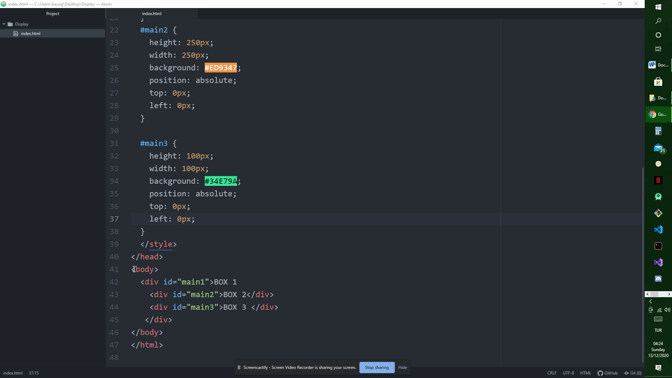Launch Word from the Windows taskbar

[x=658, y=65]
